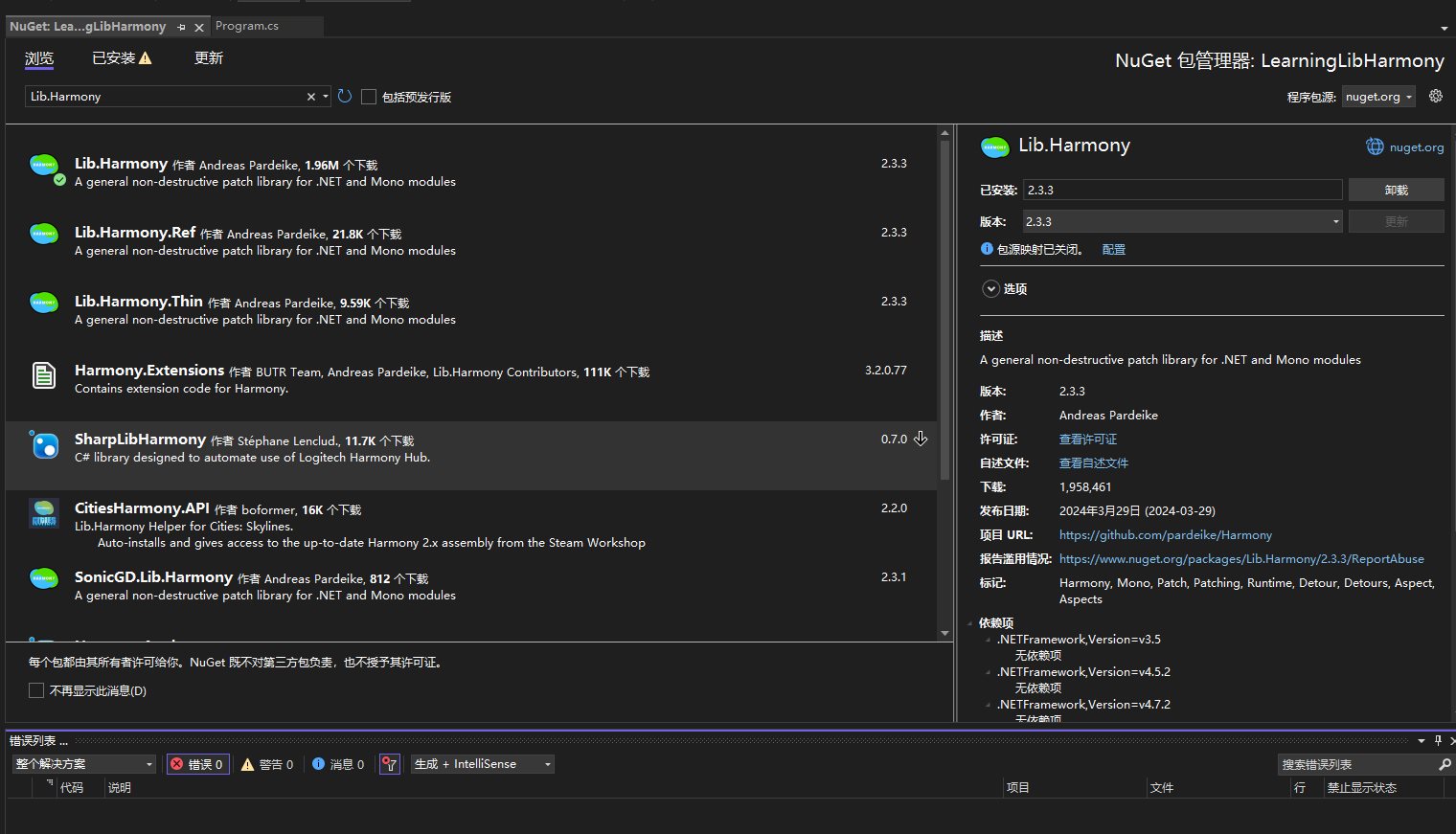
Task: Toggle the error list filter icon
Action: coord(390,764)
